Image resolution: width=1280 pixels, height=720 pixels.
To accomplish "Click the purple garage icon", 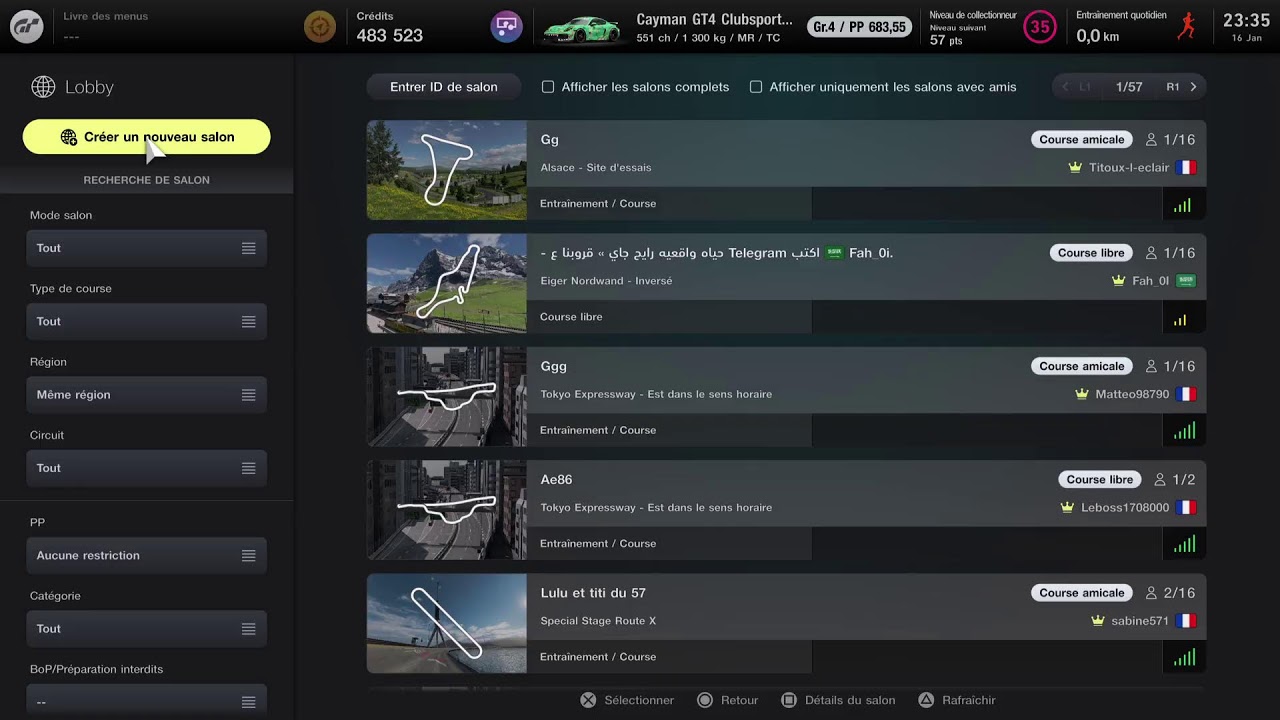I will pos(507,26).
